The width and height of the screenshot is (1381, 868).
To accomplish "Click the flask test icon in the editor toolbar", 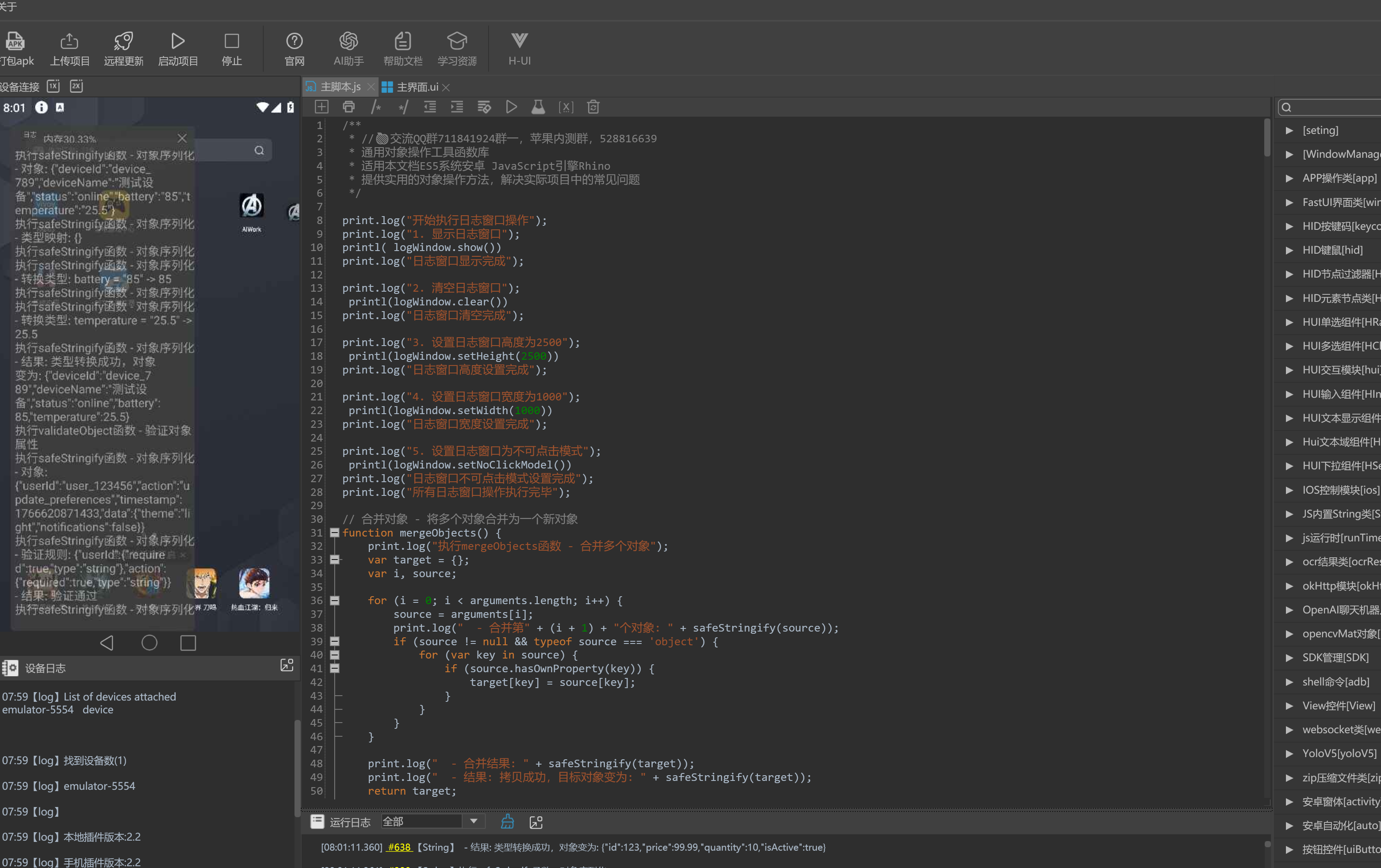I will 538,107.
